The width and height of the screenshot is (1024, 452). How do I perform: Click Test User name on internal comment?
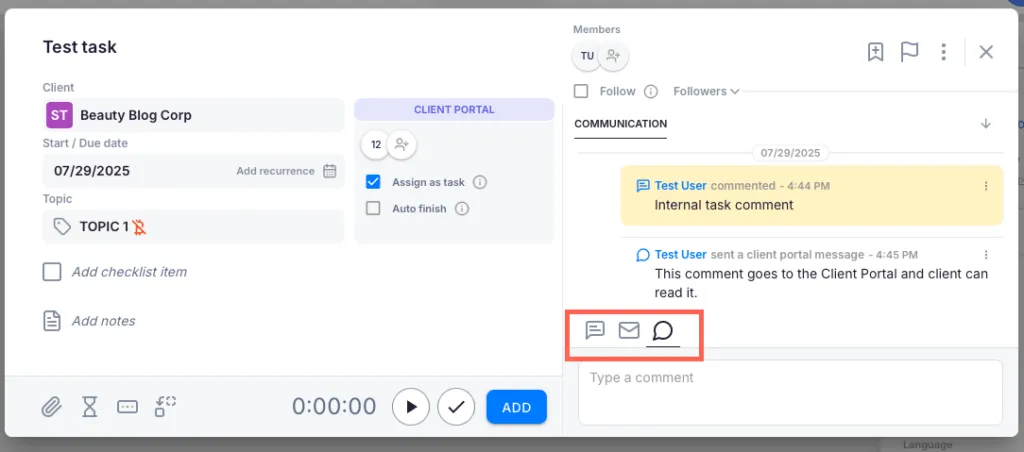[x=680, y=186]
